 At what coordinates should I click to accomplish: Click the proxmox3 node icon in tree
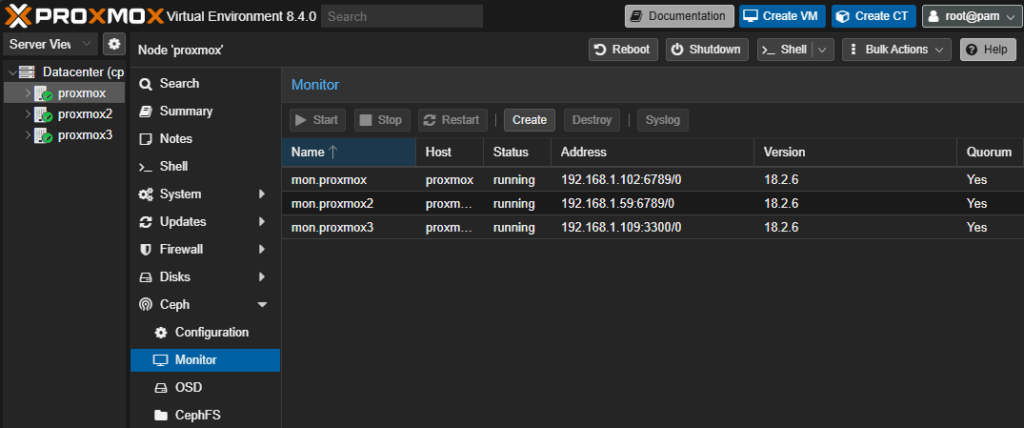pyautogui.click(x=43, y=136)
